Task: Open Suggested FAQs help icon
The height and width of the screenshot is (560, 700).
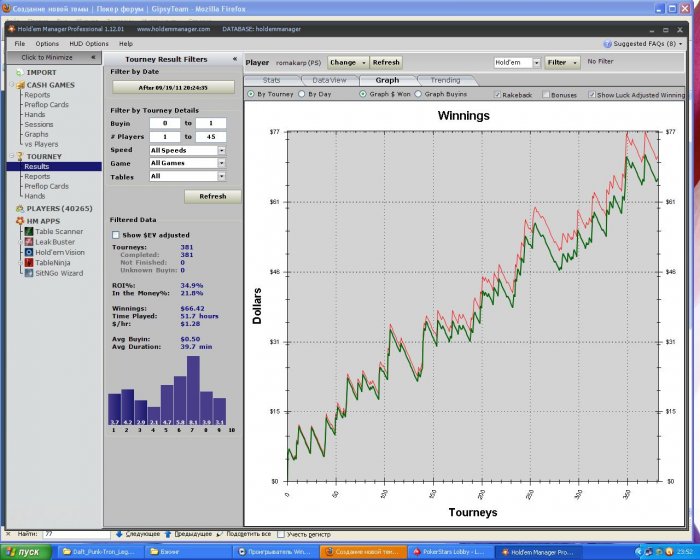Action: 607,44
